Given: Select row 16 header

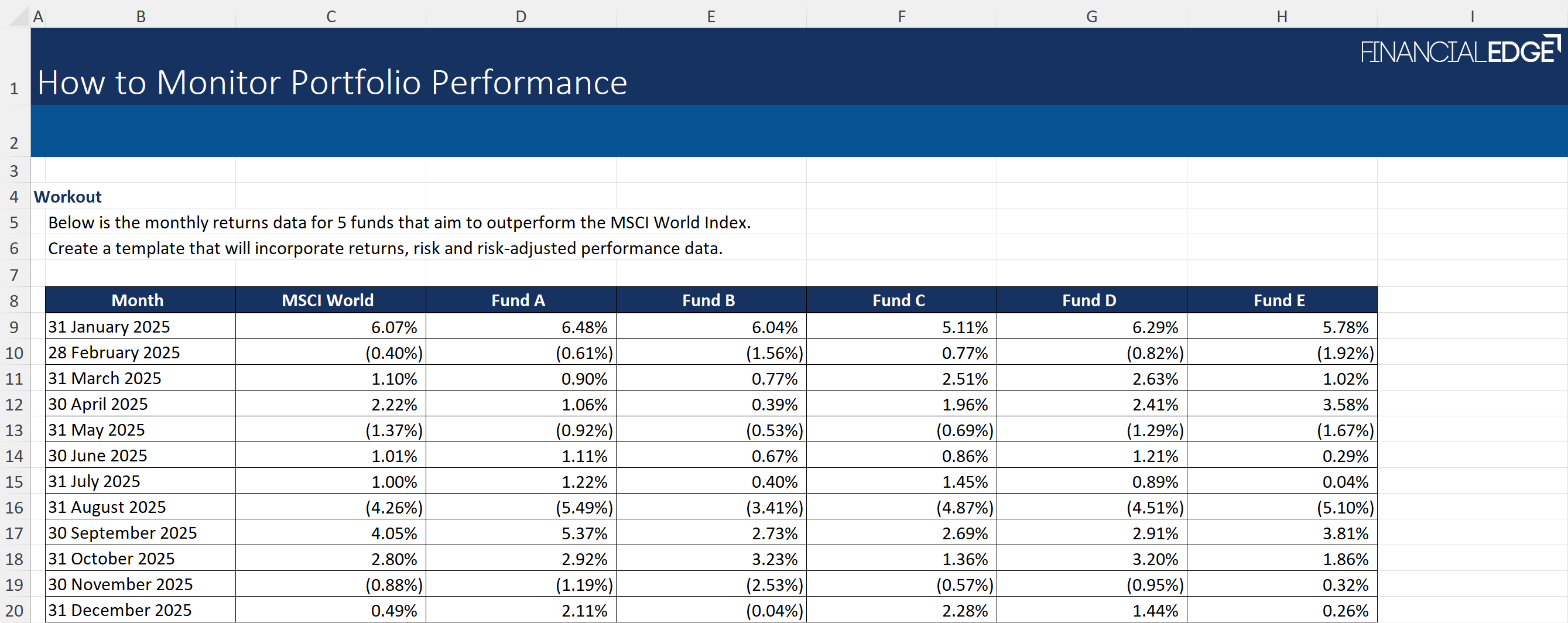Looking at the screenshot, I should coord(14,507).
